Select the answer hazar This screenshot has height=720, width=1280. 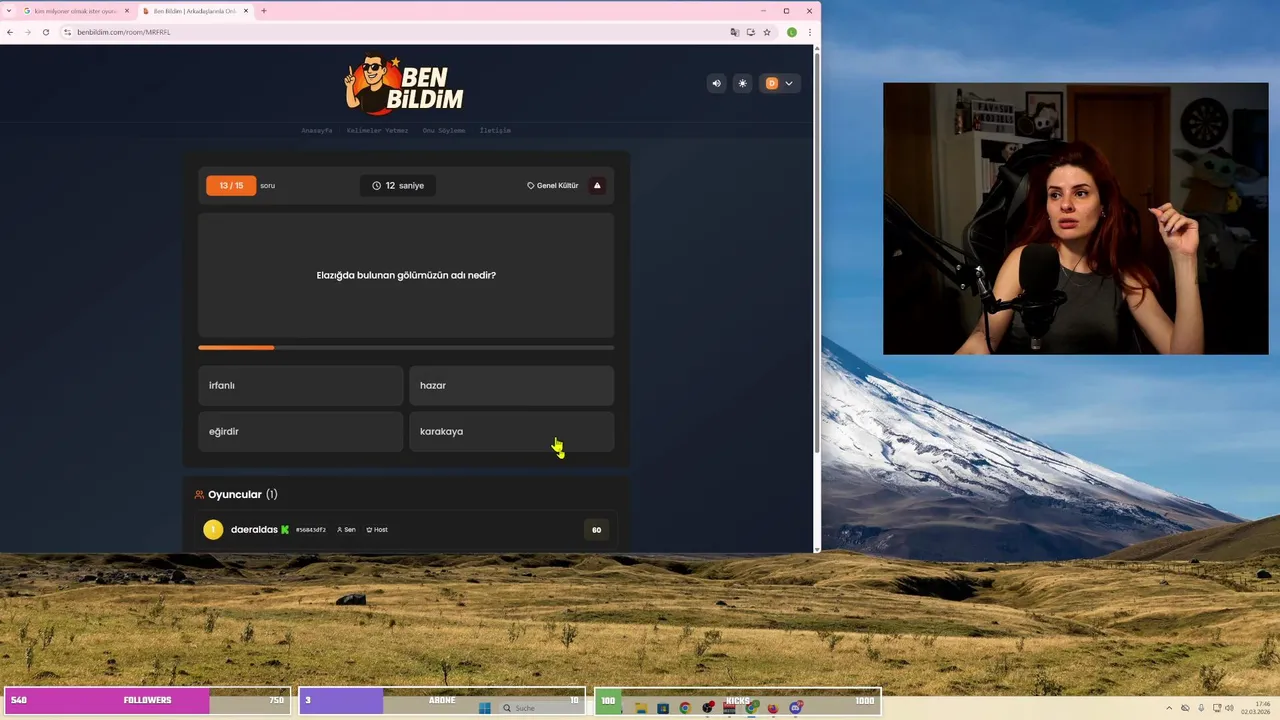point(511,385)
